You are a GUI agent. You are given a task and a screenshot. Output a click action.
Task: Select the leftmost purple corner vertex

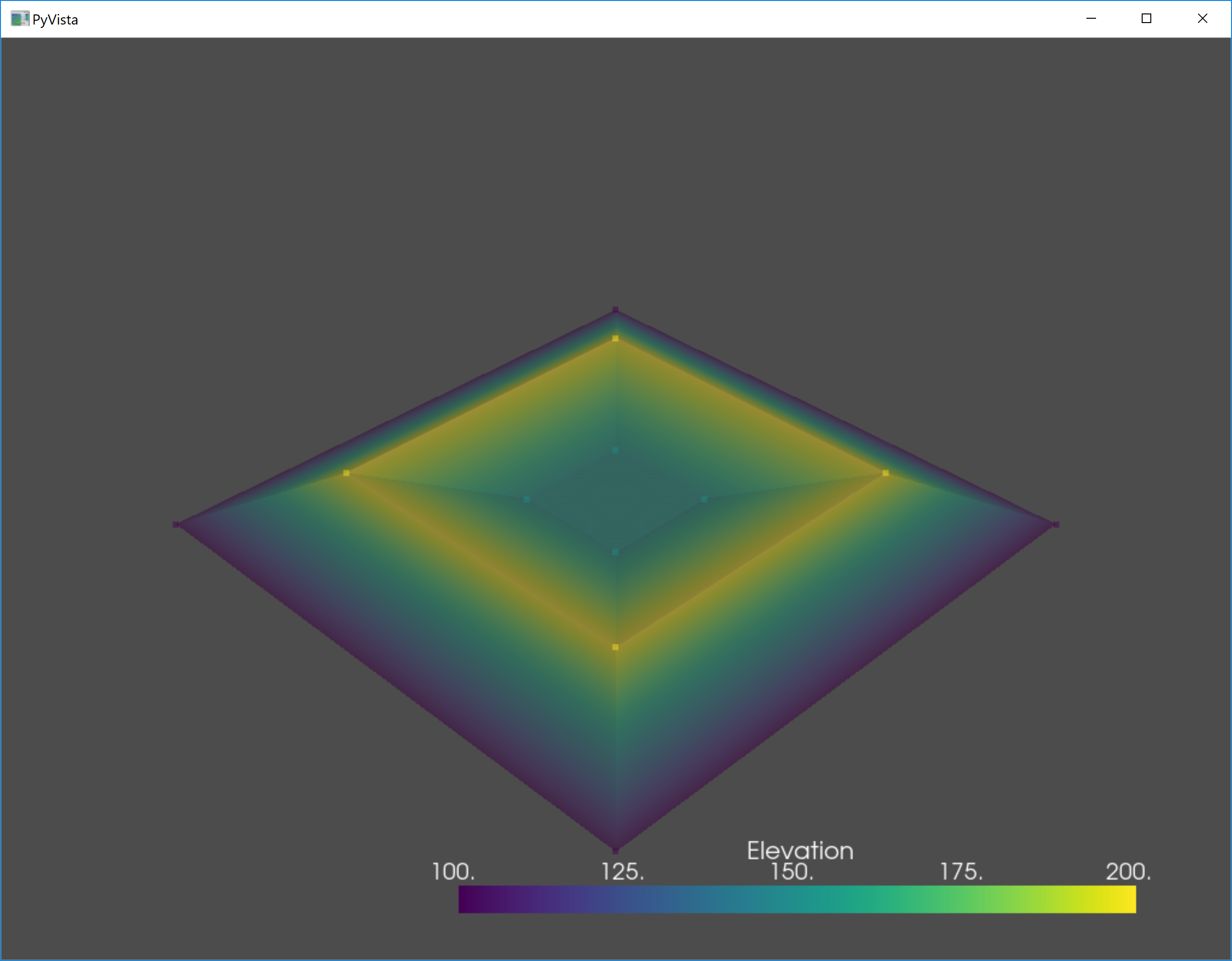[x=175, y=525]
